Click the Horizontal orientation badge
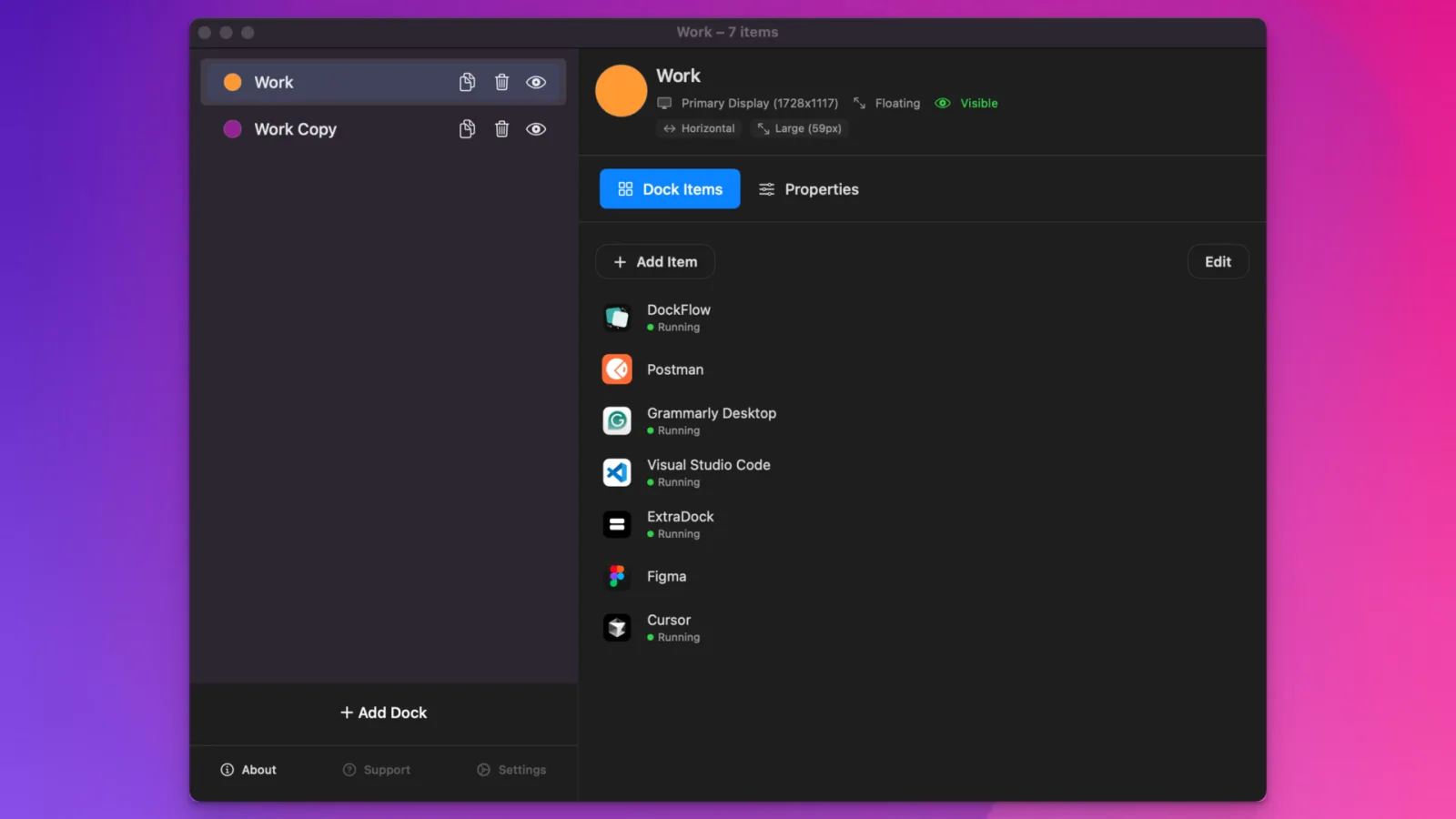Image resolution: width=1456 pixels, height=819 pixels. (x=699, y=128)
